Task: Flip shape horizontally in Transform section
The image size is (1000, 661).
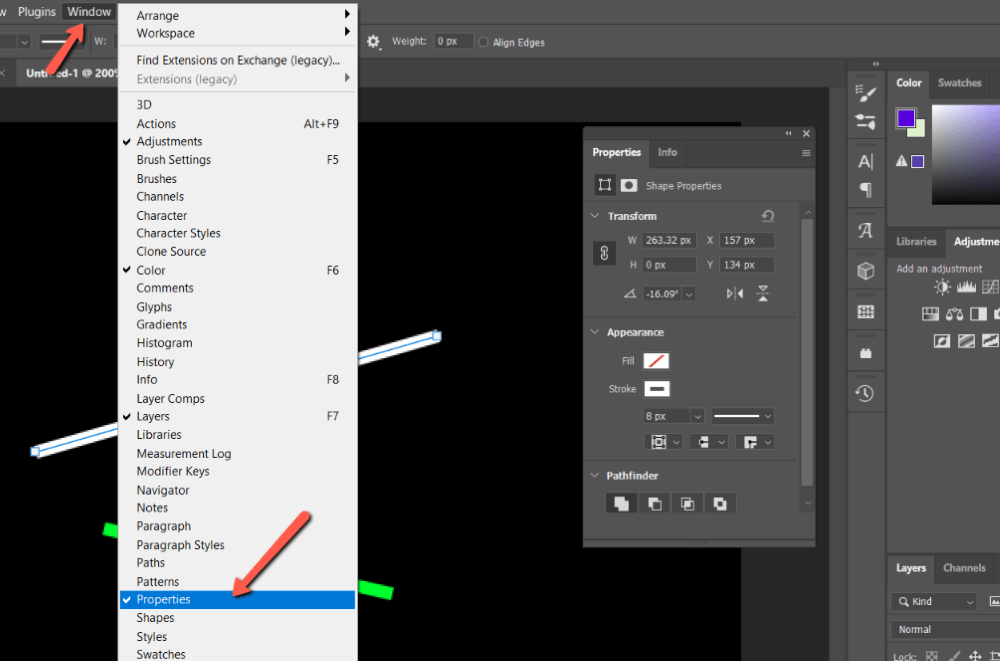Action: click(x=735, y=294)
